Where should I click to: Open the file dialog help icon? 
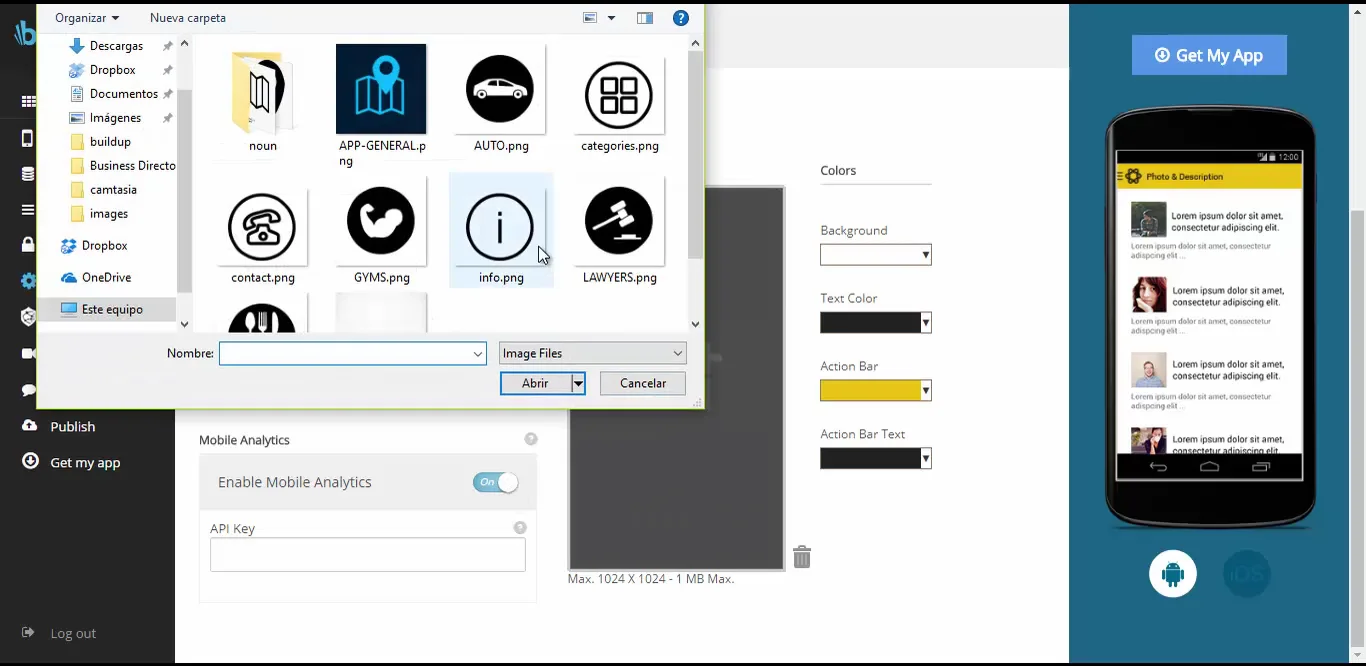point(681,18)
